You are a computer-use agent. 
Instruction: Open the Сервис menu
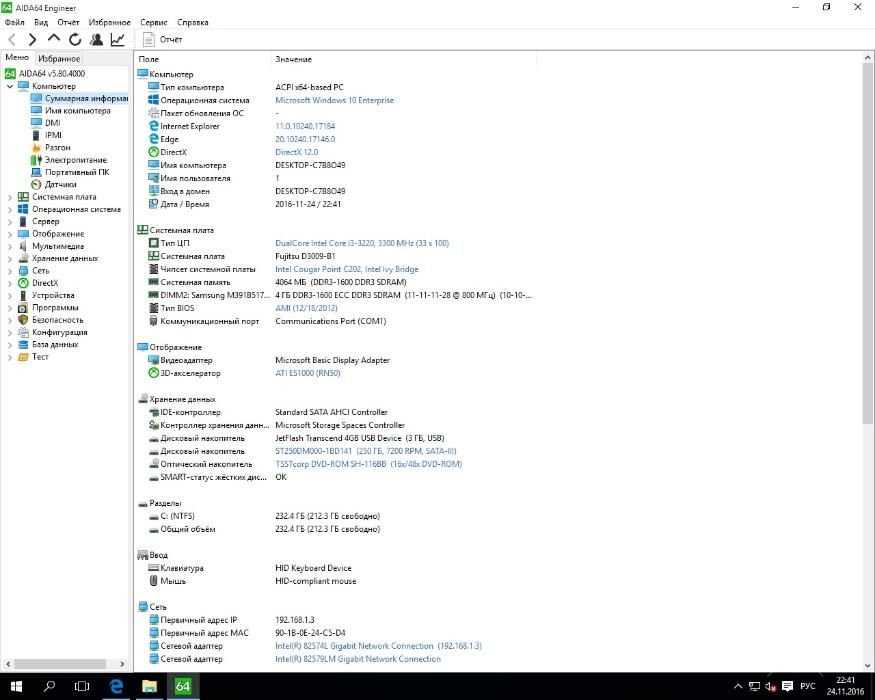click(x=153, y=22)
